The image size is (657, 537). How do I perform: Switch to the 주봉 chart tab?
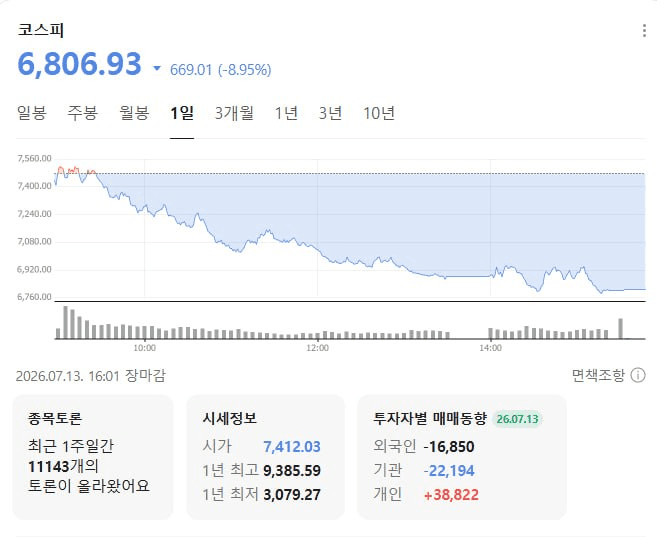click(83, 113)
